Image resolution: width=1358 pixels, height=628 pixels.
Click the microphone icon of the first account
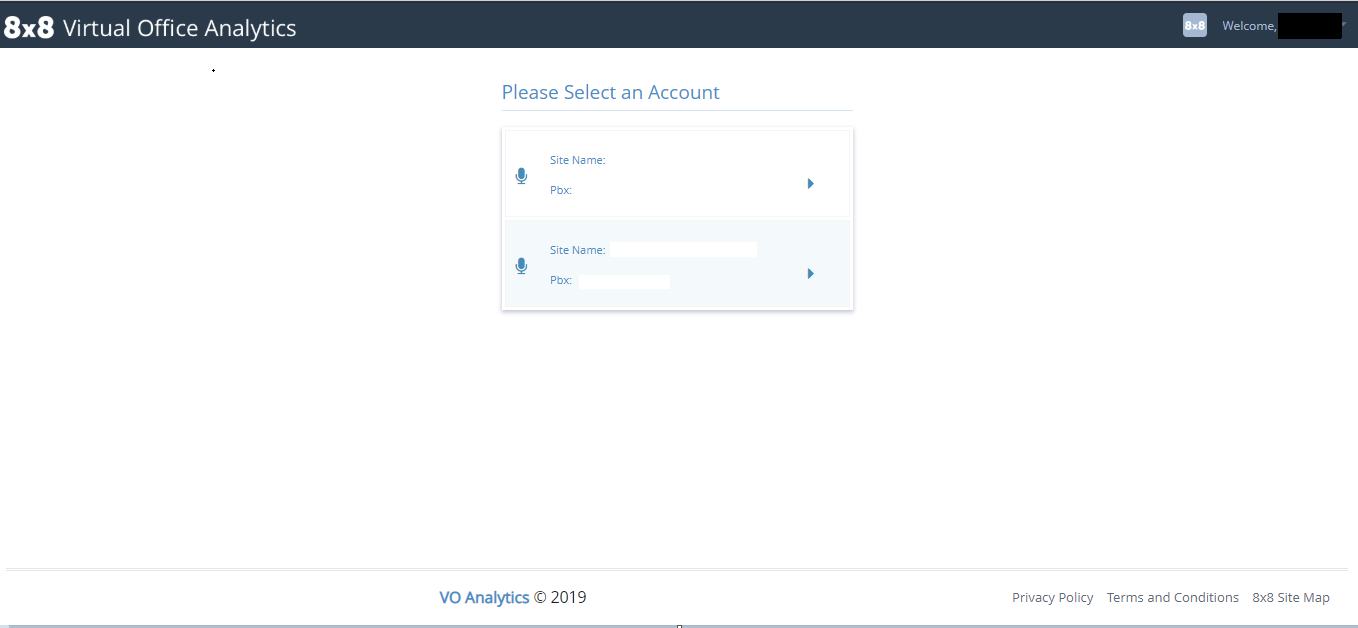point(521,176)
